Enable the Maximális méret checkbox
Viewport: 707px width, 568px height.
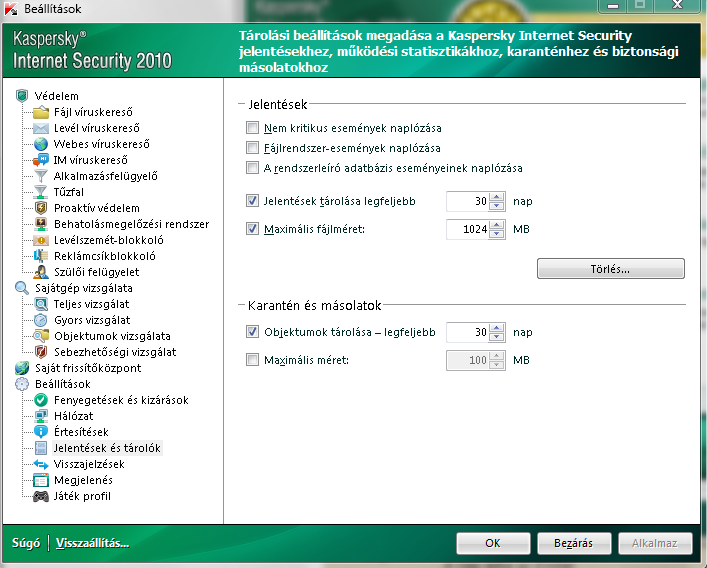click(x=252, y=360)
